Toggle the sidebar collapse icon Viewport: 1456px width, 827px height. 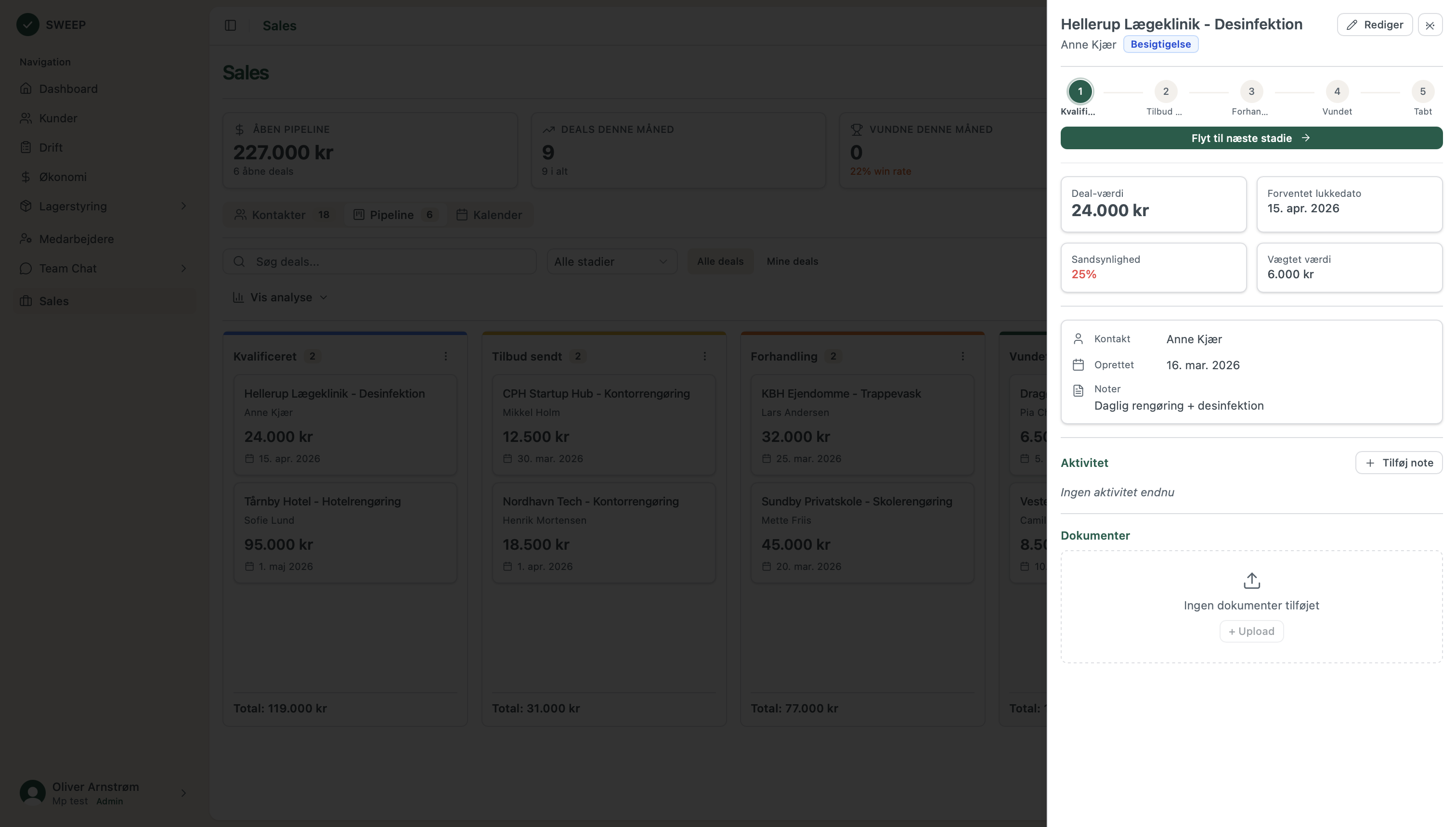point(230,26)
